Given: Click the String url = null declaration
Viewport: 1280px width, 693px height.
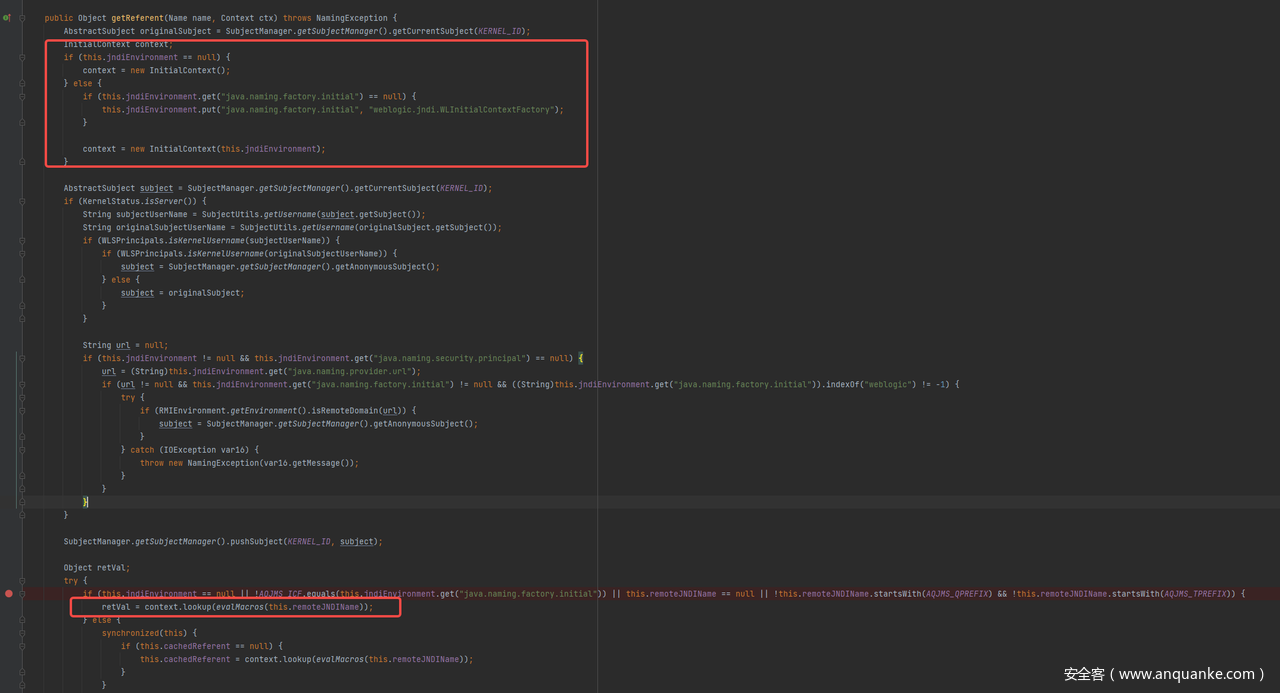Looking at the screenshot, I should (x=125, y=345).
